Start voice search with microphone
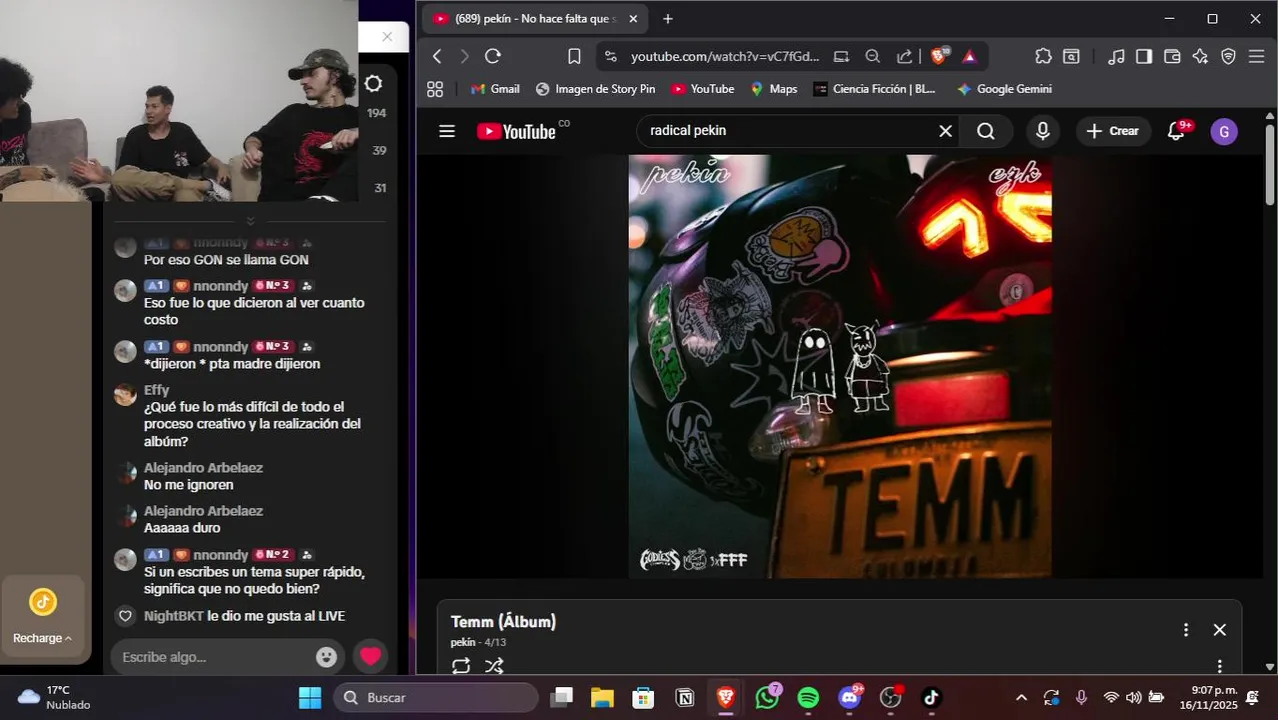 1043,131
